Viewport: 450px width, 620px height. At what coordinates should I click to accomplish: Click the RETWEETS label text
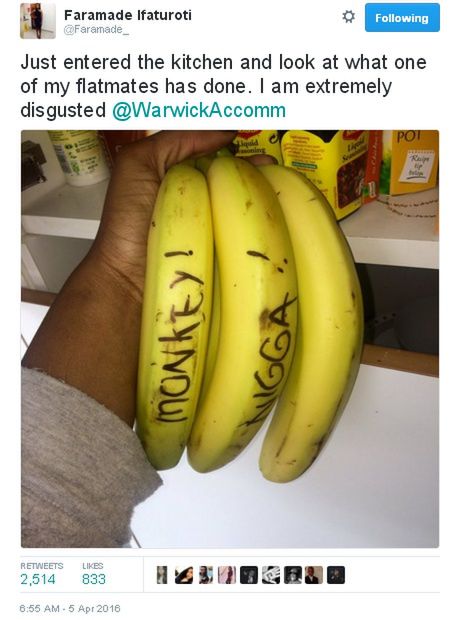pos(42,566)
